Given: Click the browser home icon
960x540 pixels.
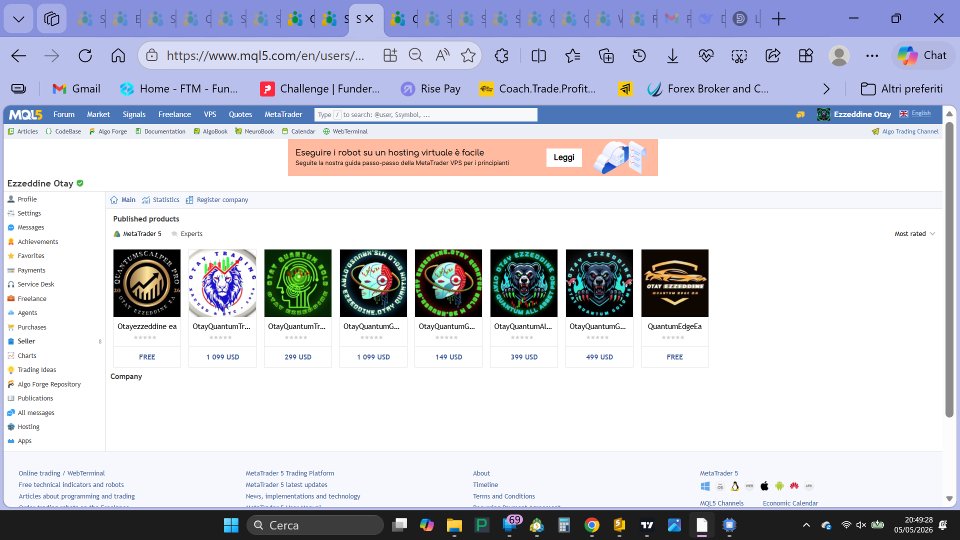Looking at the screenshot, I should [x=118, y=56].
